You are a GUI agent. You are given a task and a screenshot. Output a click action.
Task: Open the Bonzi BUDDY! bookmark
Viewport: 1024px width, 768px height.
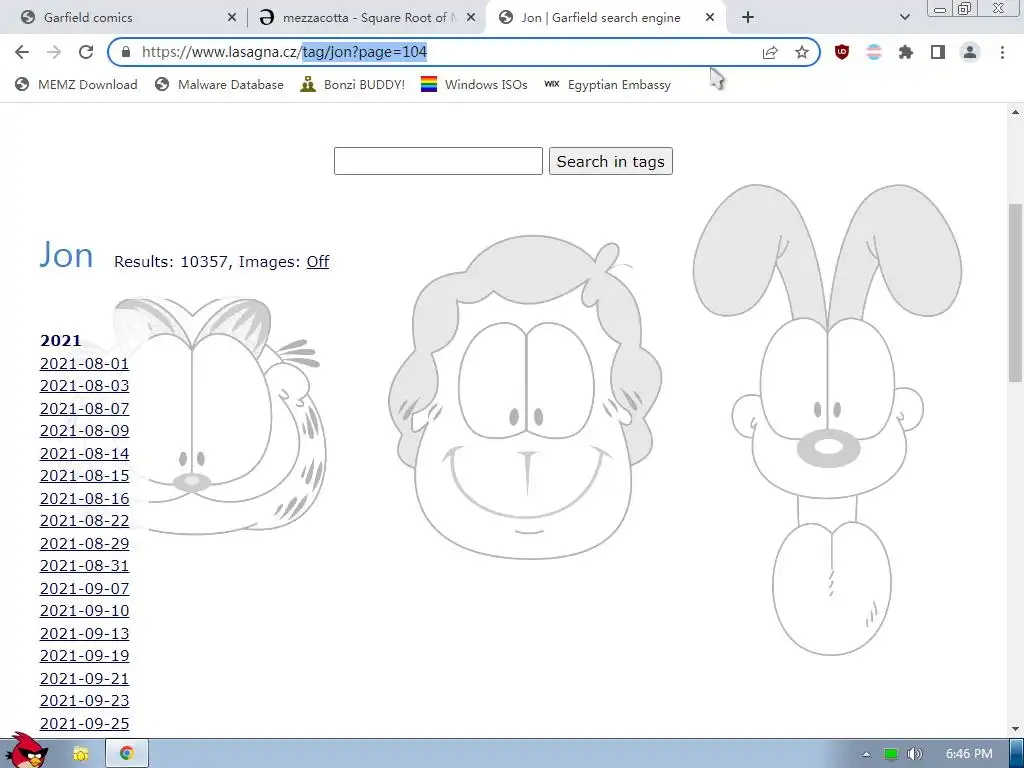point(353,84)
